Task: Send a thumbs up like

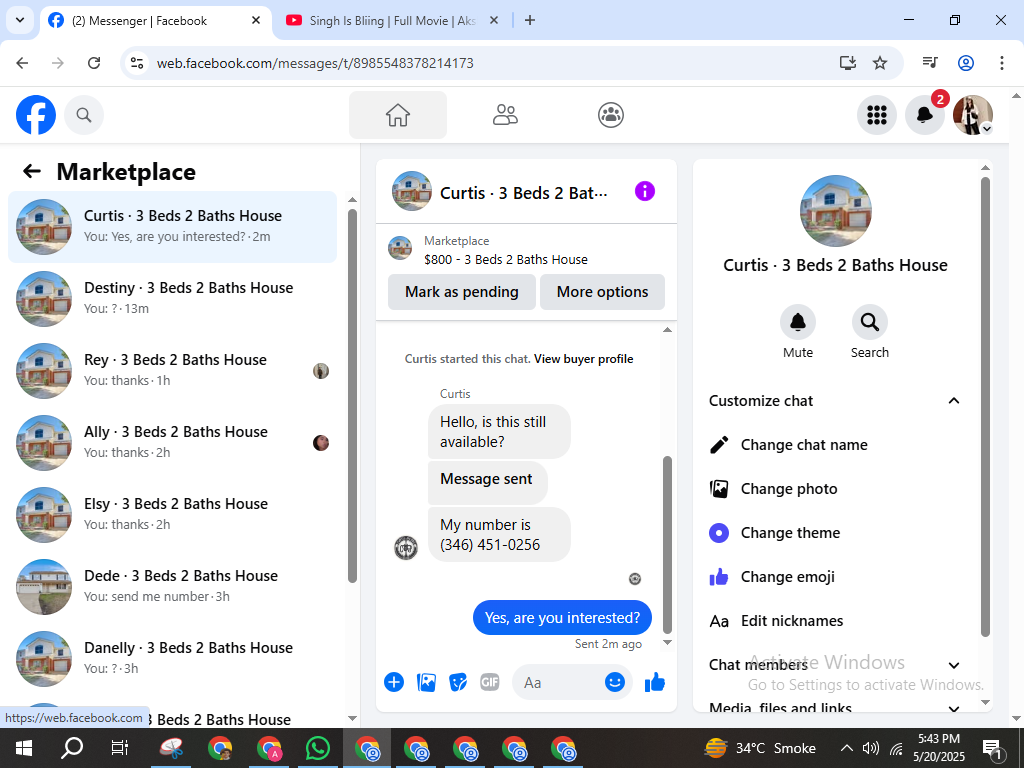Action: [654, 682]
